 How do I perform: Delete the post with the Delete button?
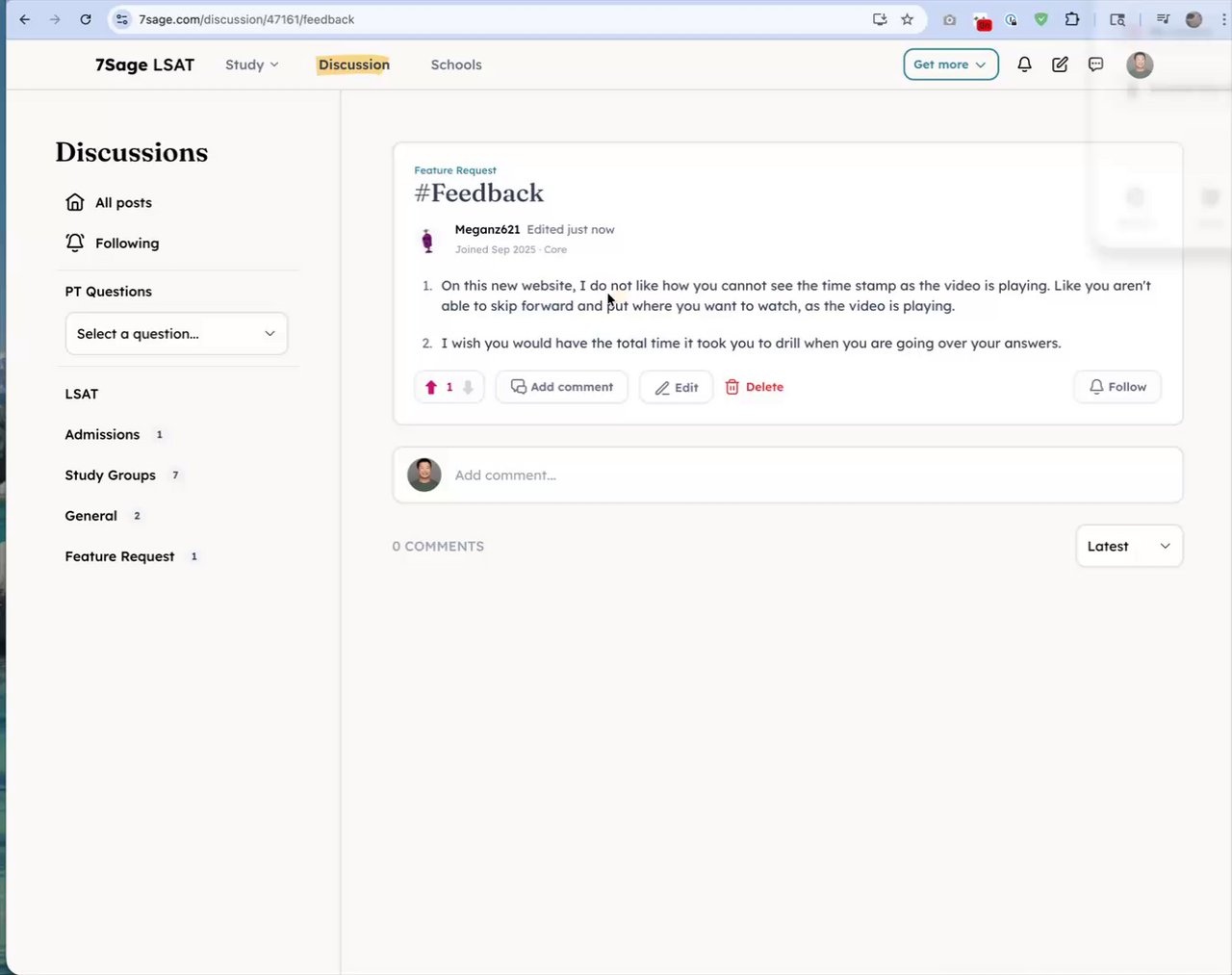pyautogui.click(x=755, y=387)
